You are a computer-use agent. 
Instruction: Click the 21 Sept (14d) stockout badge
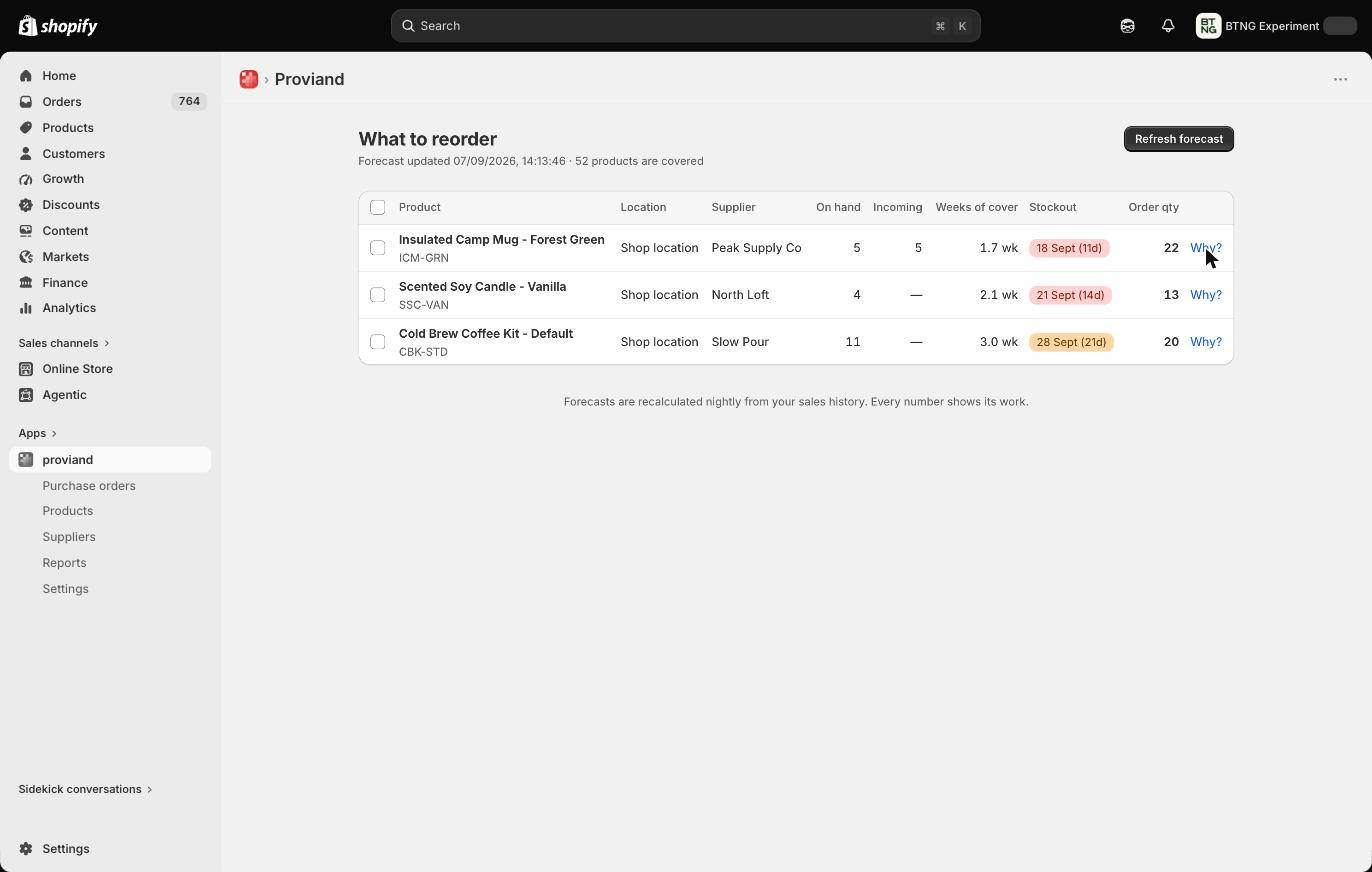[x=1070, y=295]
